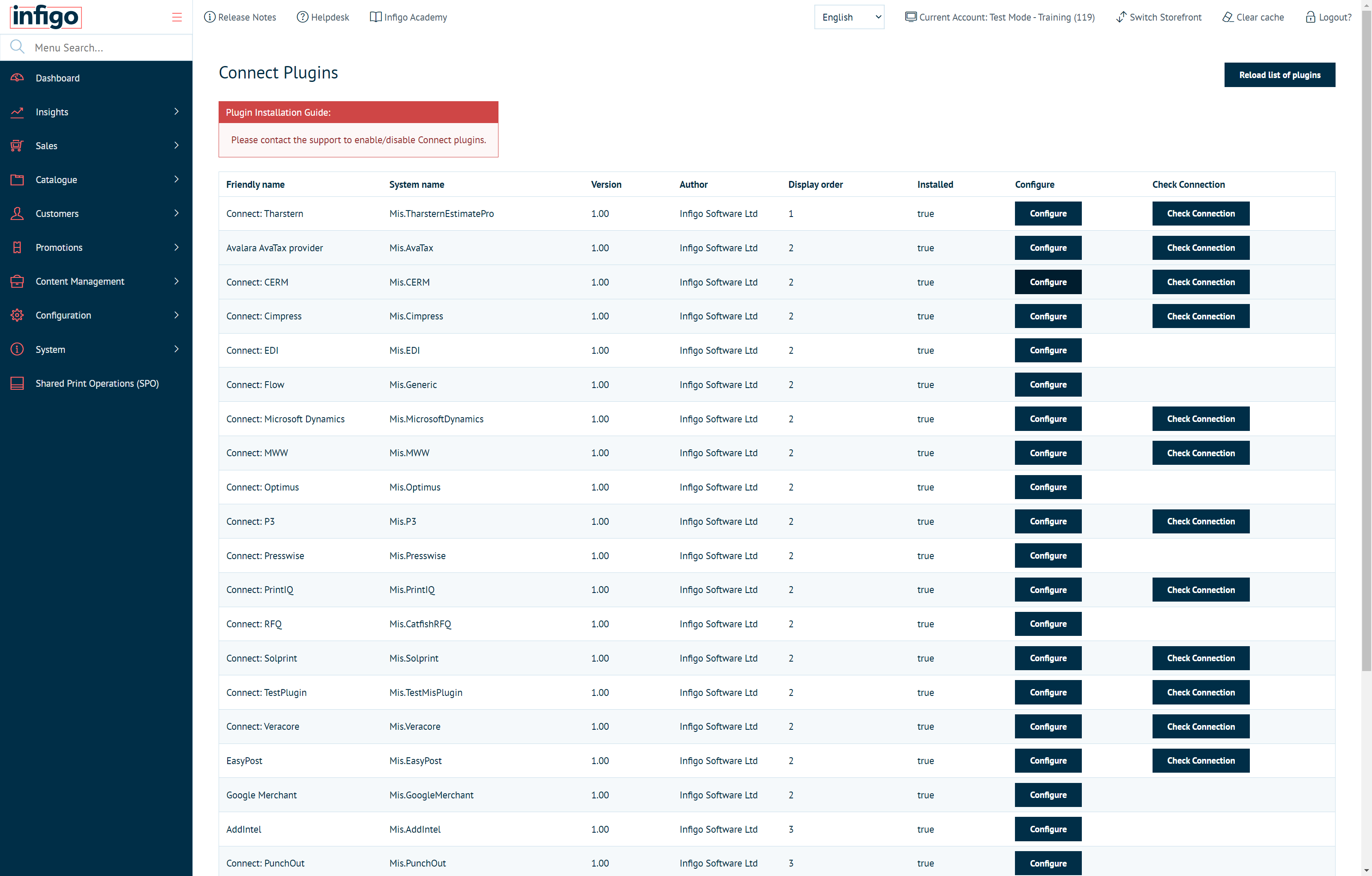Check Connection for Avalara AvaTax provider
This screenshot has height=876, width=1372.
coord(1201,248)
